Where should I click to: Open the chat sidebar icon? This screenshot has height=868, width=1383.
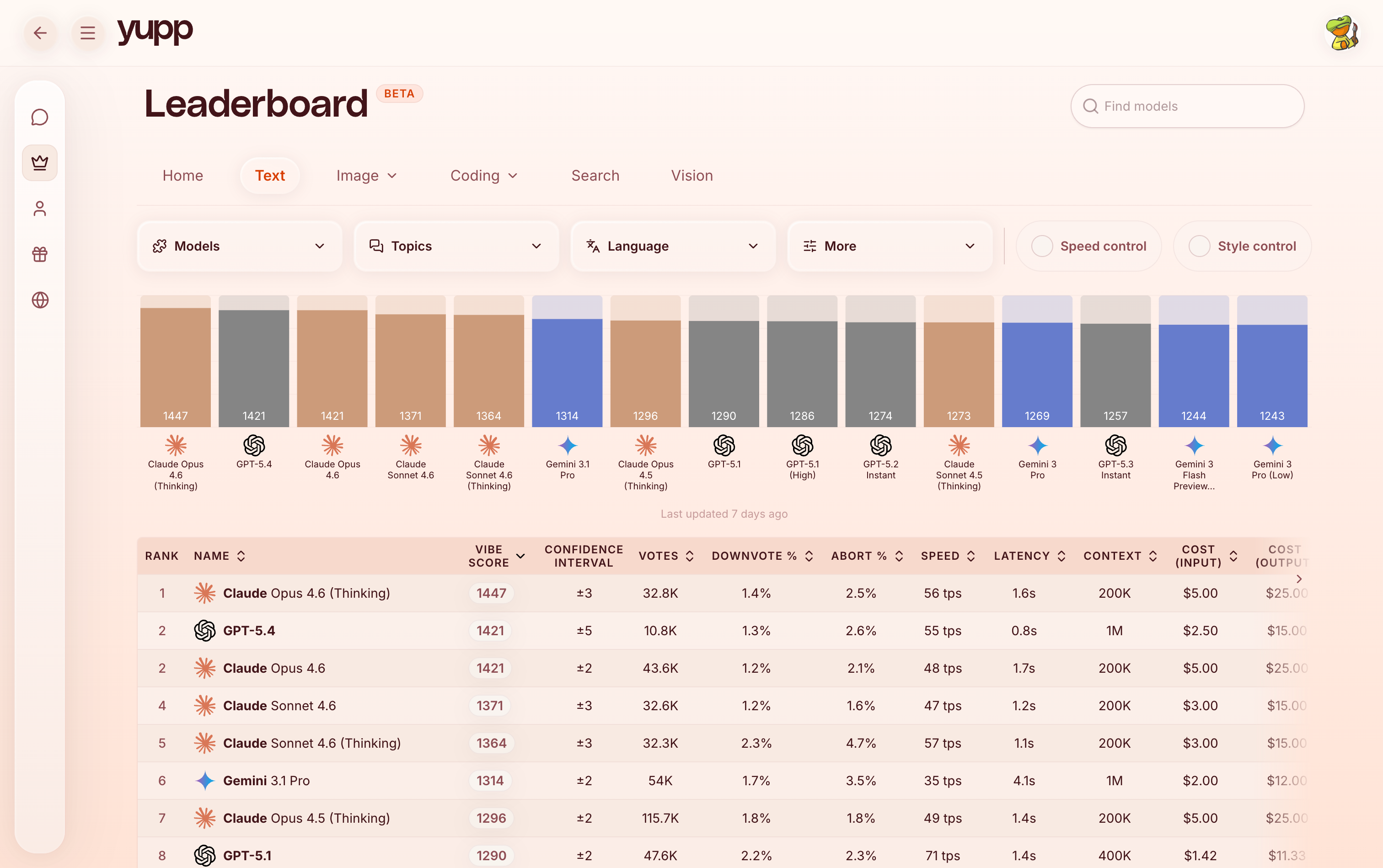point(40,117)
